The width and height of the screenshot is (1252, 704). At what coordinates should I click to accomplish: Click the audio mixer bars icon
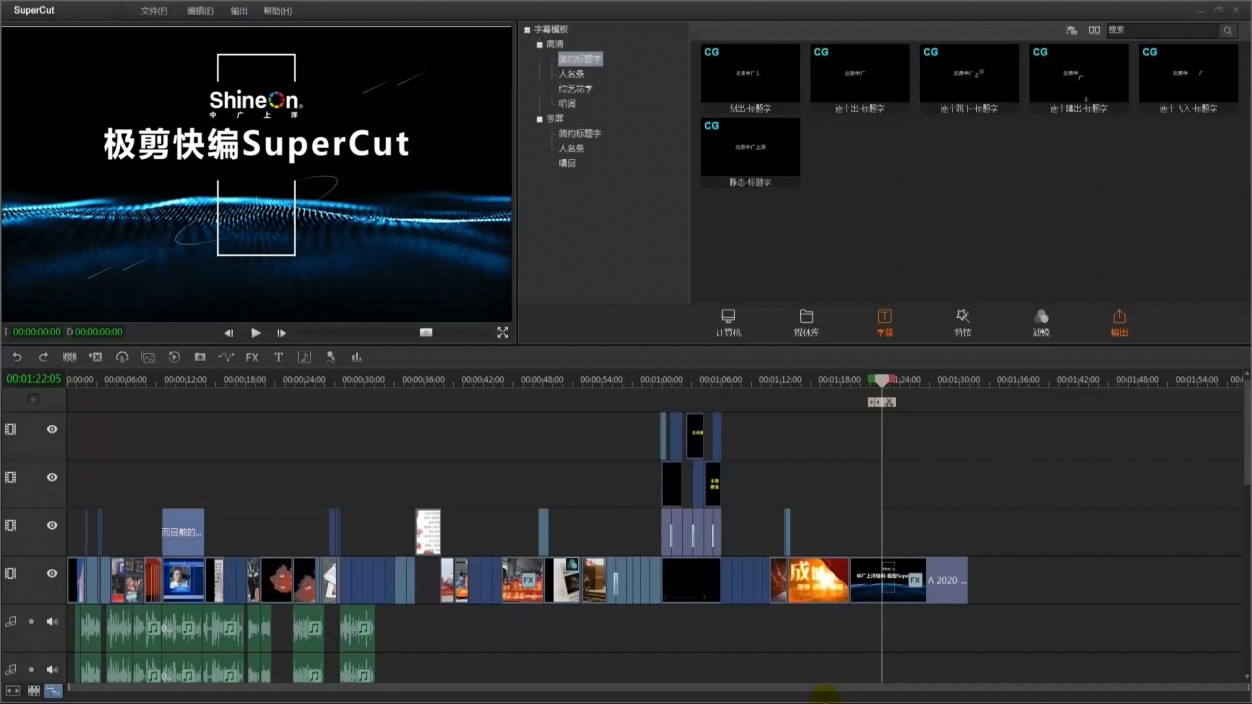(x=356, y=357)
